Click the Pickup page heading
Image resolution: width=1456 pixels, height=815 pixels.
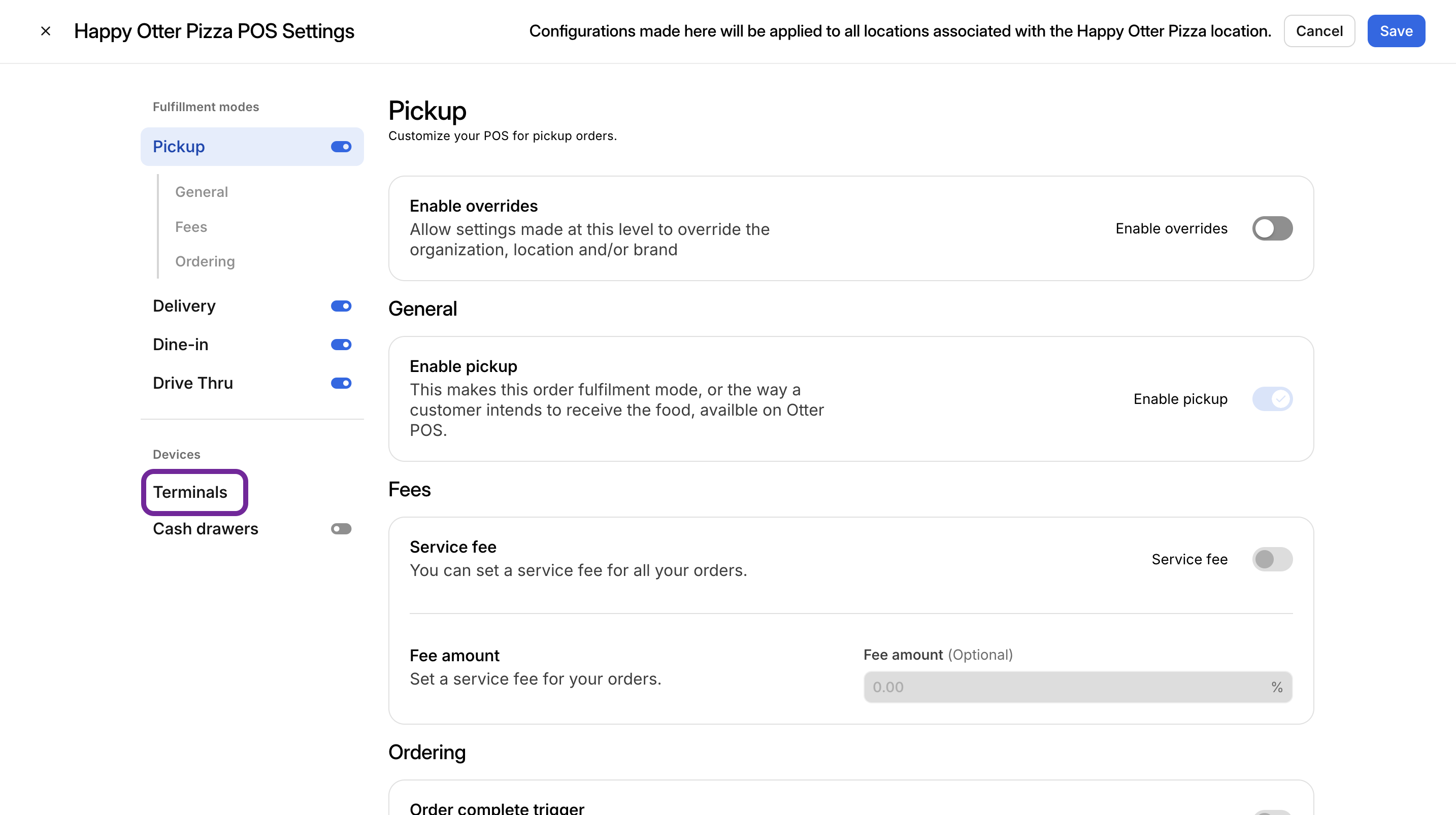pyautogui.click(x=427, y=111)
